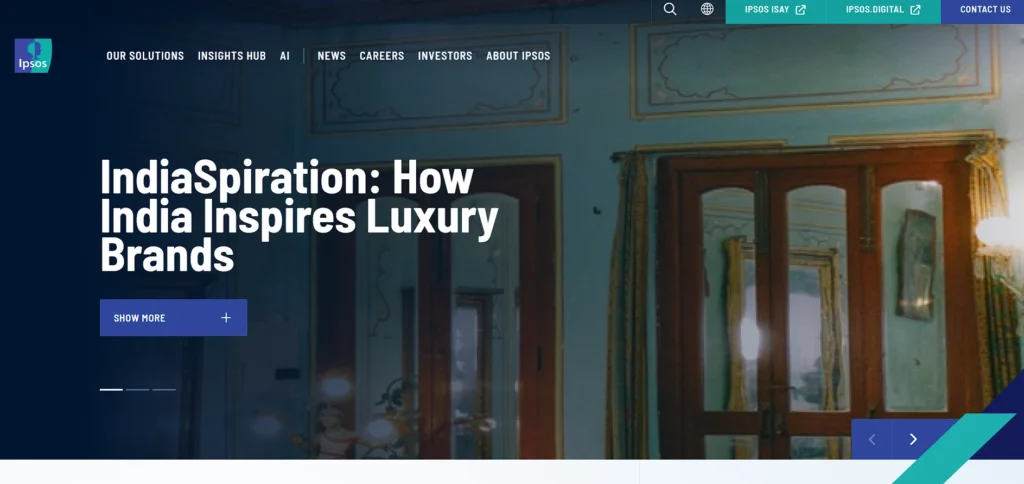The image size is (1024, 484).
Task: Click the external link icon beside Ipsos.Digital
Action: click(x=916, y=10)
